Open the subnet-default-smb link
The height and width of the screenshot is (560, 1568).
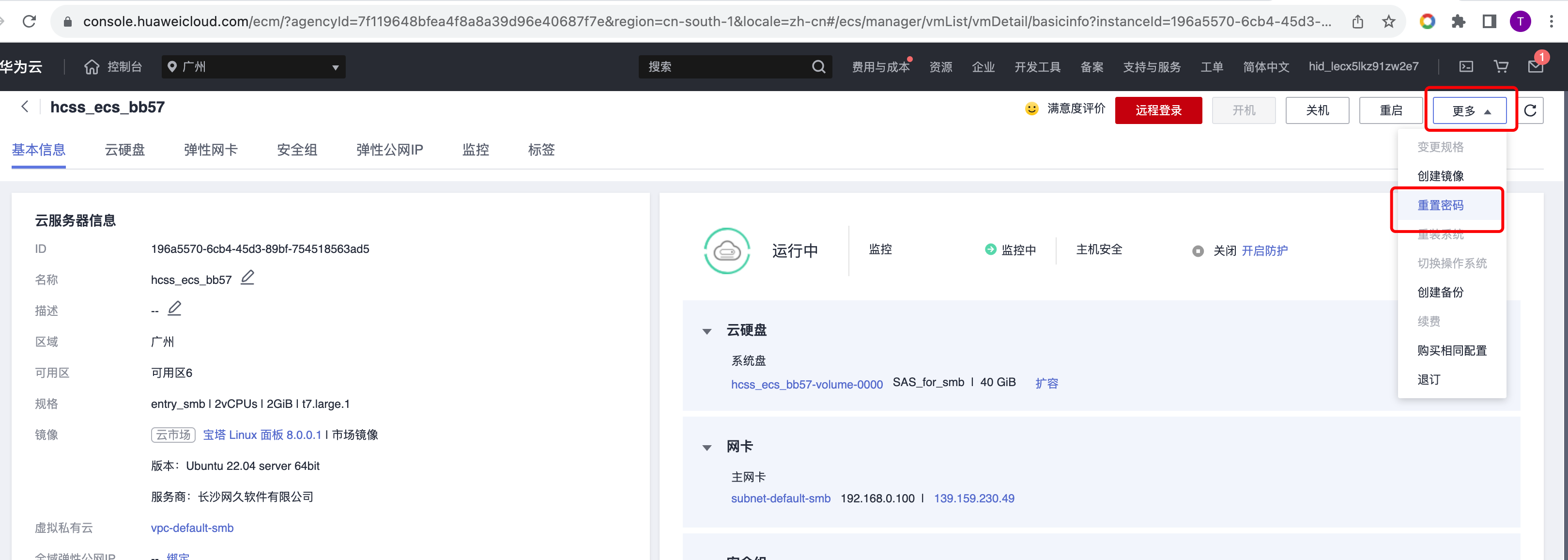click(x=780, y=498)
